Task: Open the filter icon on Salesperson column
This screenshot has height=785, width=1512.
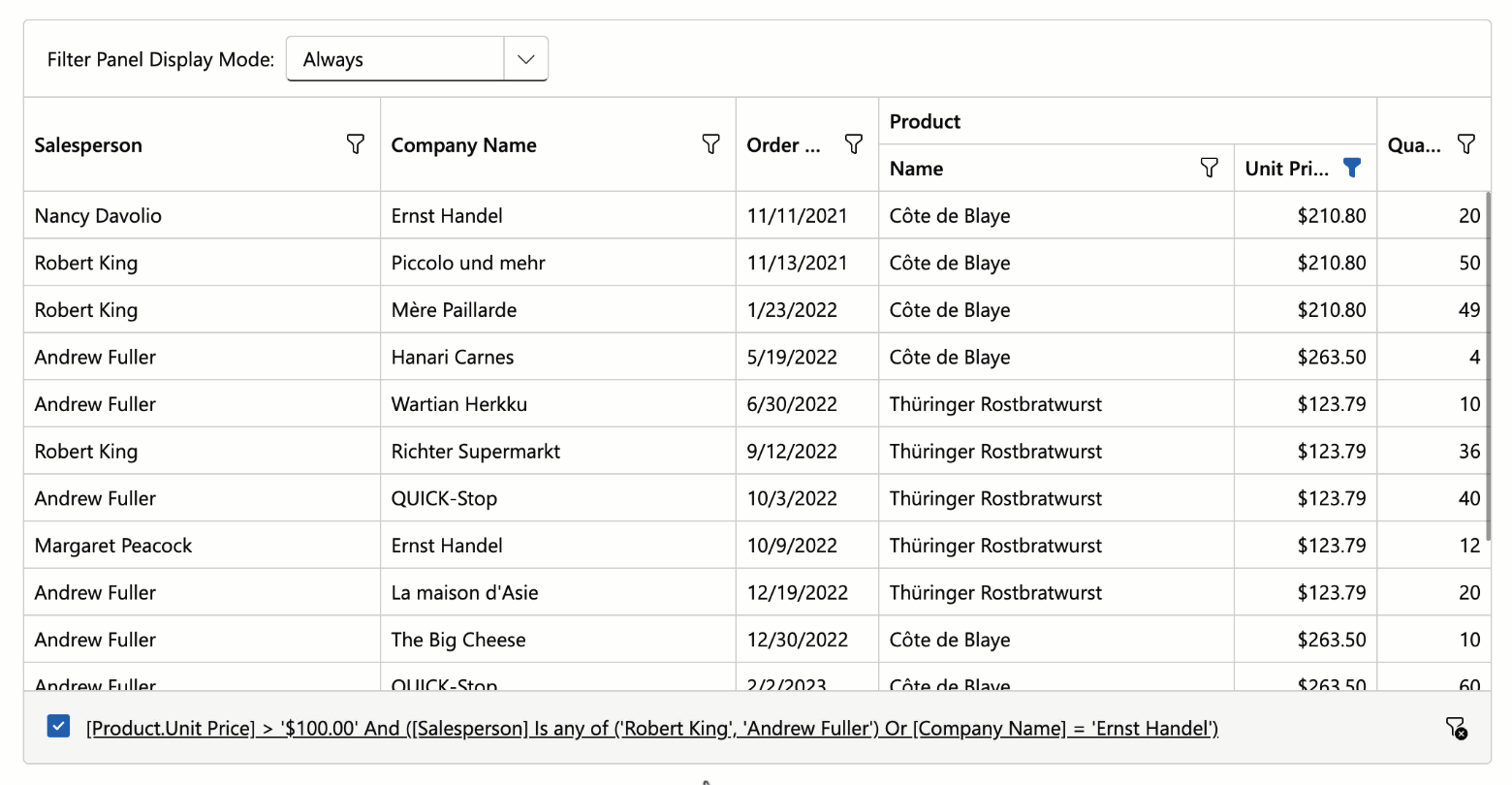Action: click(356, 142)
